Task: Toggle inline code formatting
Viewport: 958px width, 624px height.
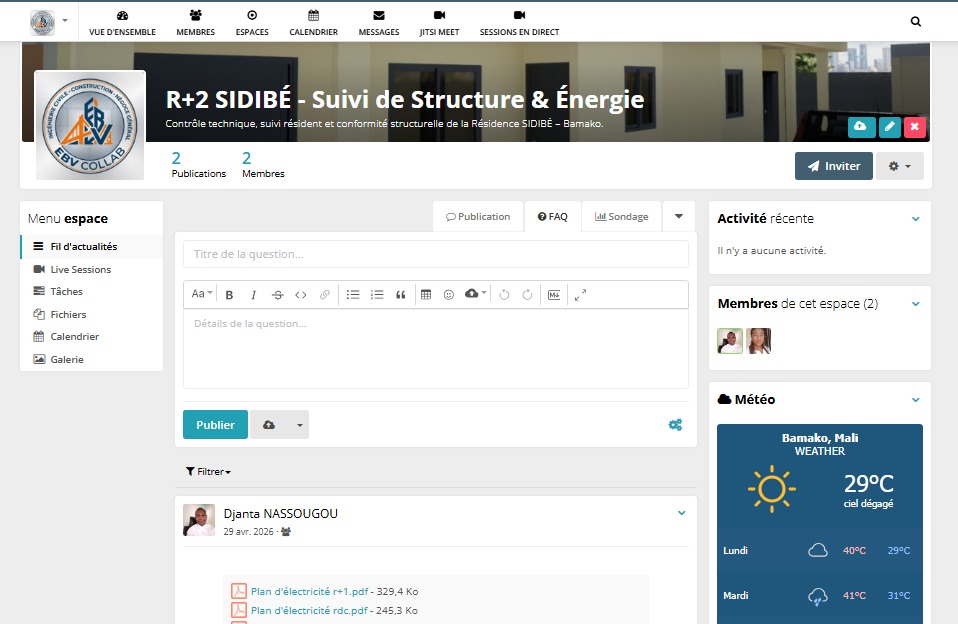Action: click(x=301, y=295)
